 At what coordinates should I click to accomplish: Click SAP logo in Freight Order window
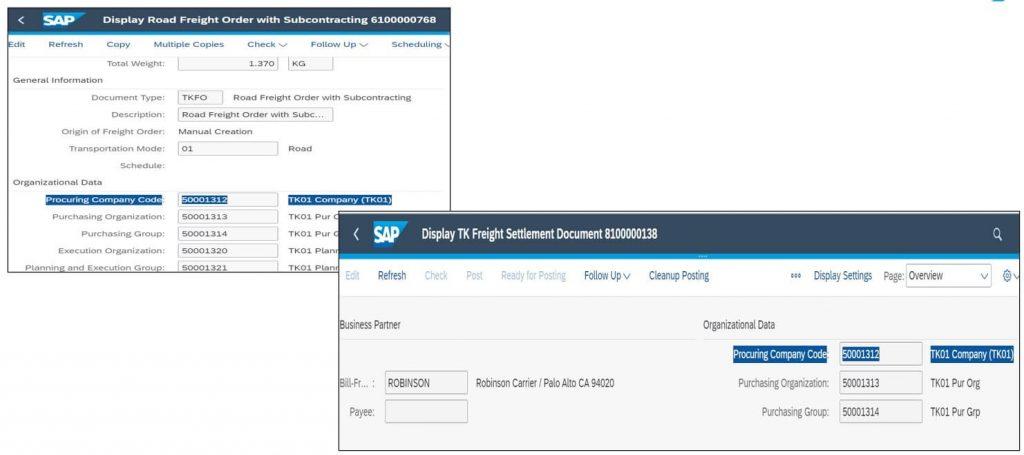pyautogui.click(x=63, y=20)
